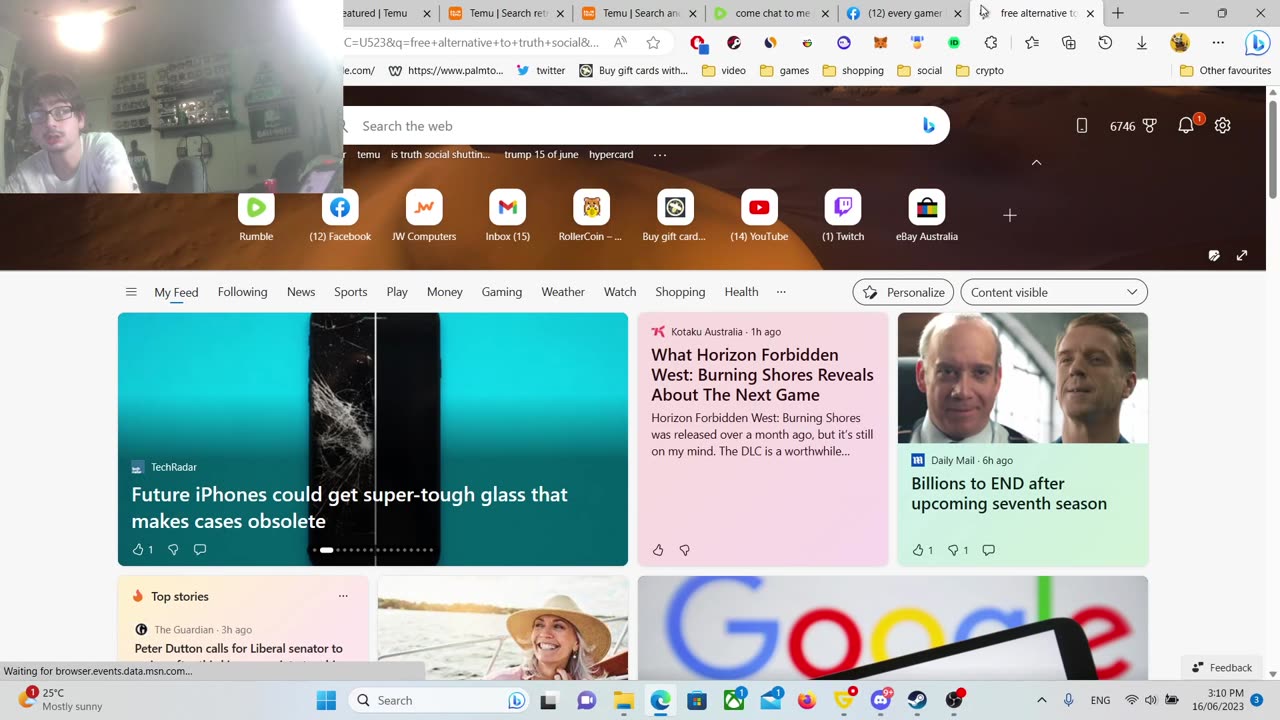This screenshot has height=720, width=1280.
Task: Open the Favorites toolbar icon
Action: point(1032,42)
